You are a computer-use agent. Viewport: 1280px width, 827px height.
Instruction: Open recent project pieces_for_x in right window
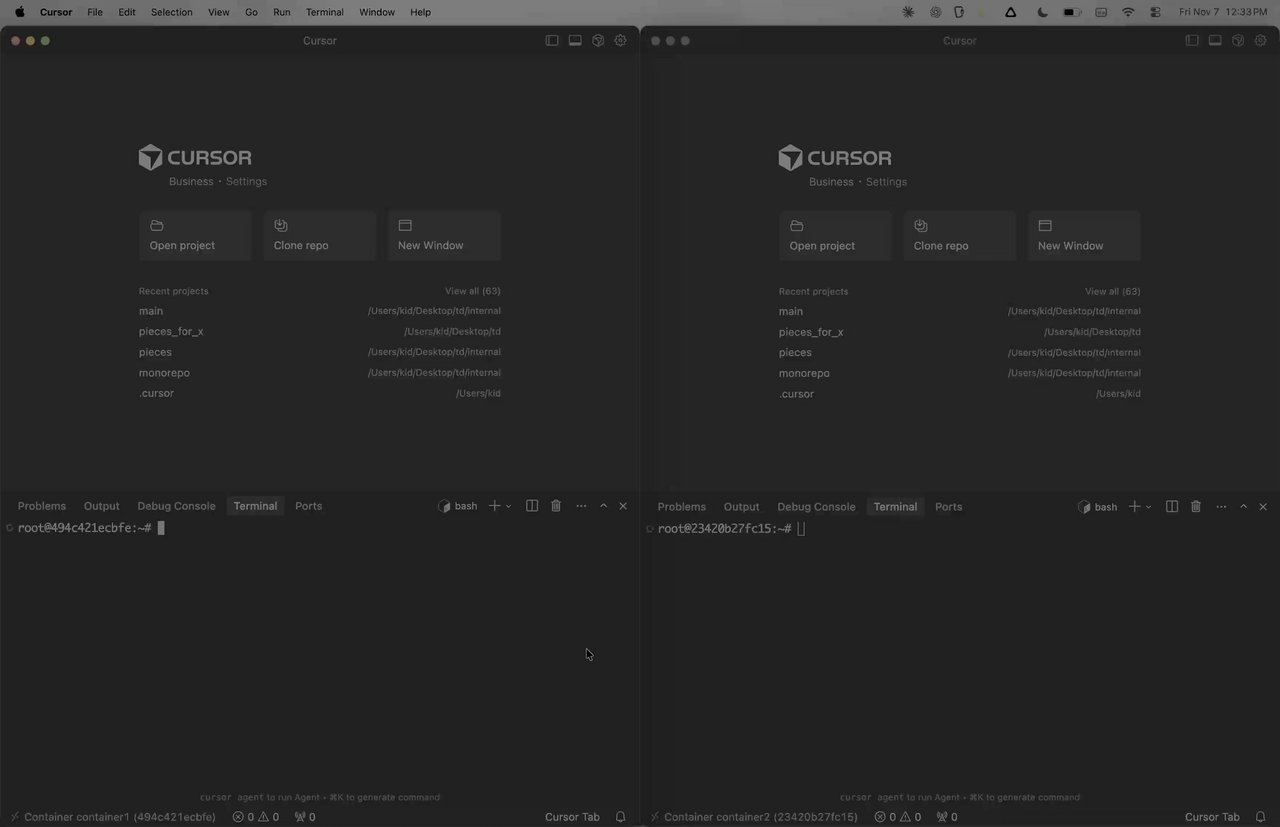960,332
